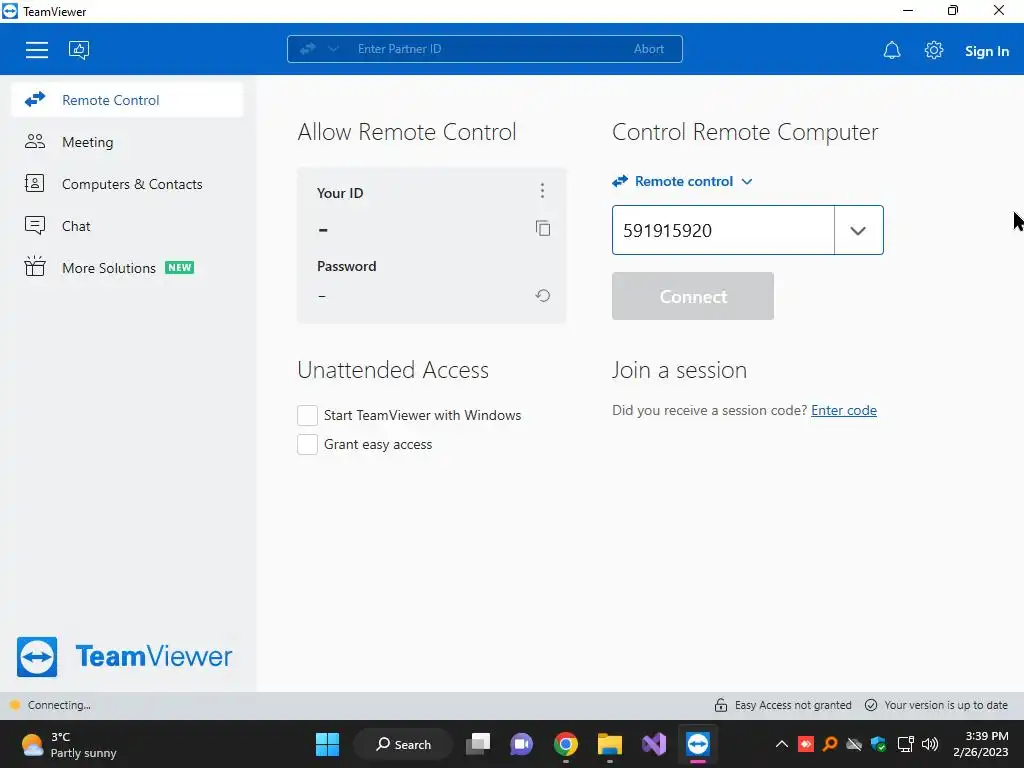Open the hamburger menu in the header
This screenshot has height=768, width=1024.
[x=37, y=50]
